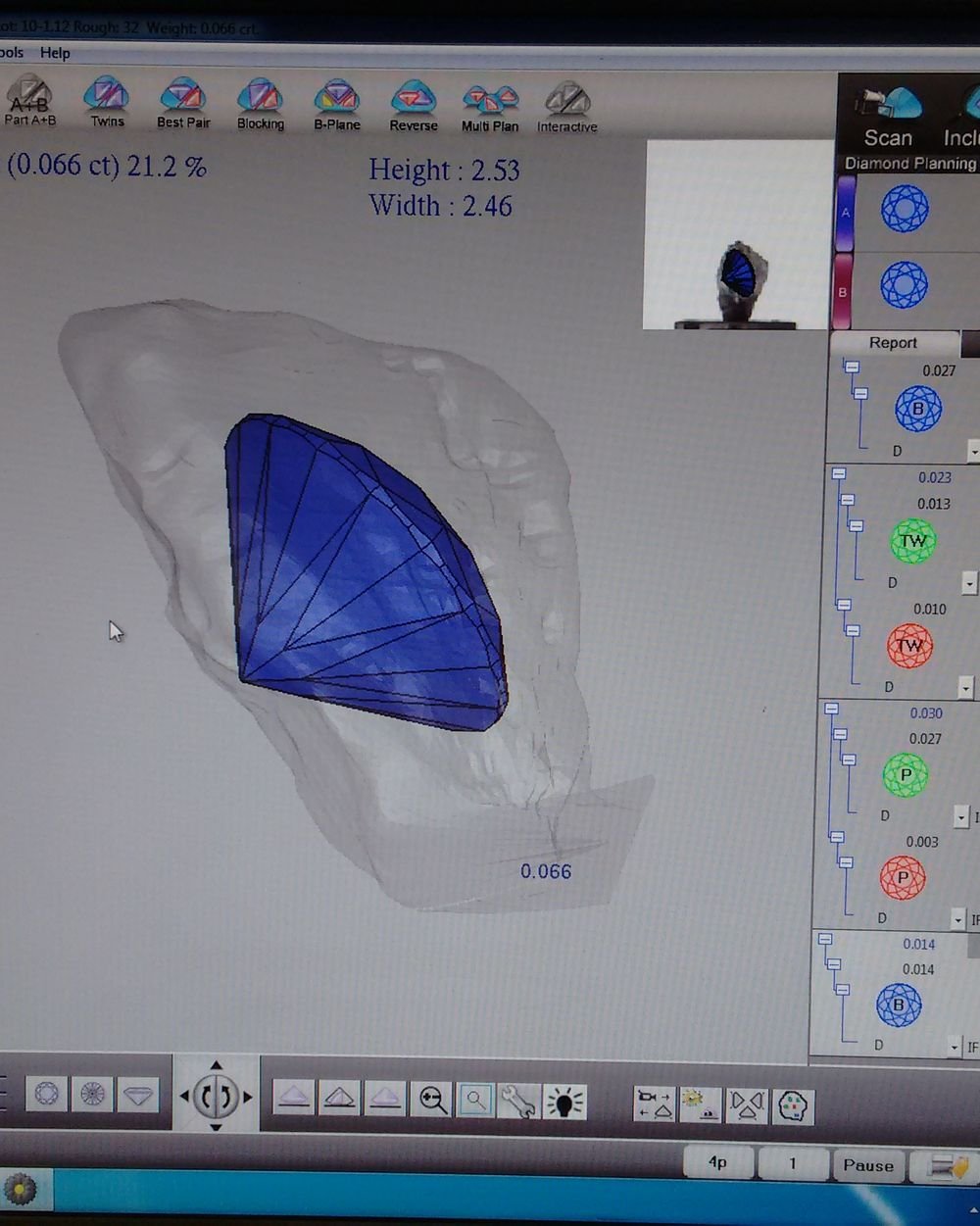Screen dimensions: 980x1226
Task: Pick the blue diamond icon in row B
Action: pos(904,285)
